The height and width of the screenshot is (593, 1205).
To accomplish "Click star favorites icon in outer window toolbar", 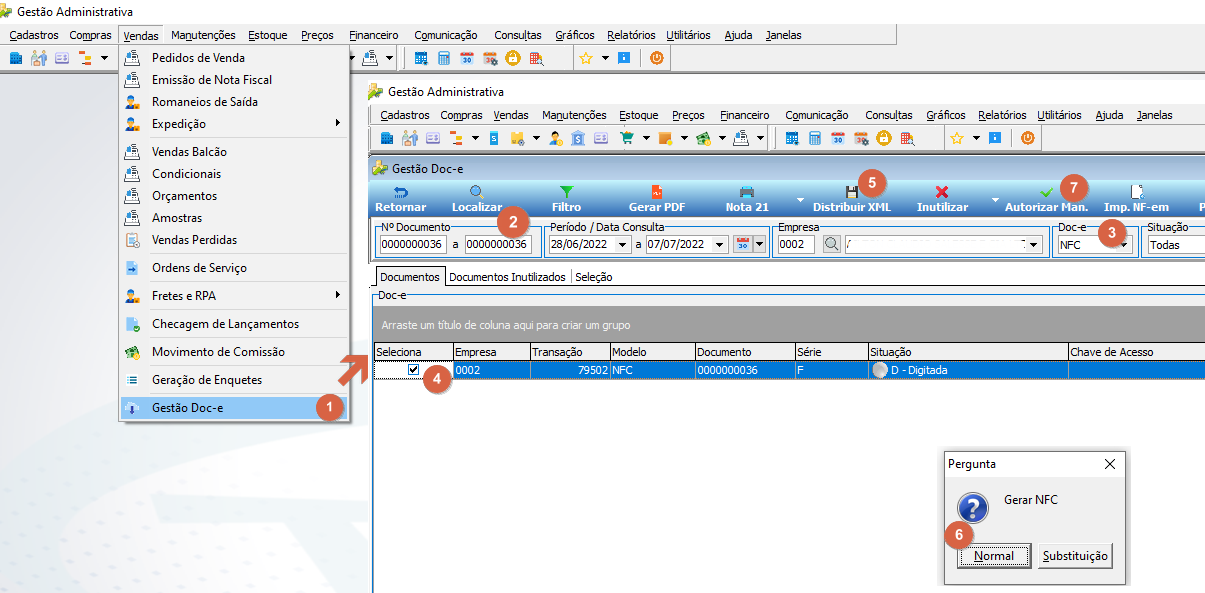I will pyautogui.click(x=586, y=58).
